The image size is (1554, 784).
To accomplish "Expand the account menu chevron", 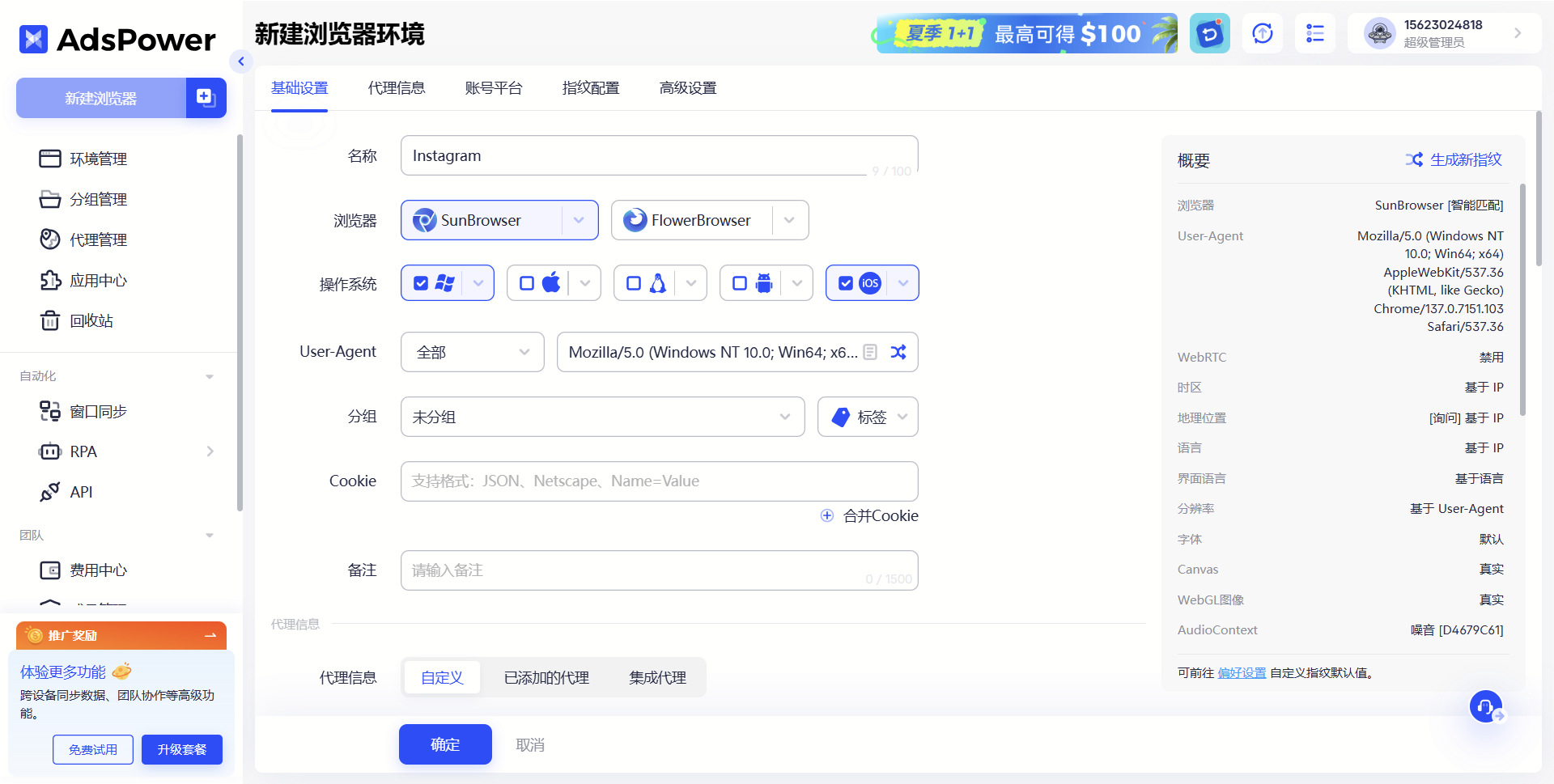I will (1518, 33).
